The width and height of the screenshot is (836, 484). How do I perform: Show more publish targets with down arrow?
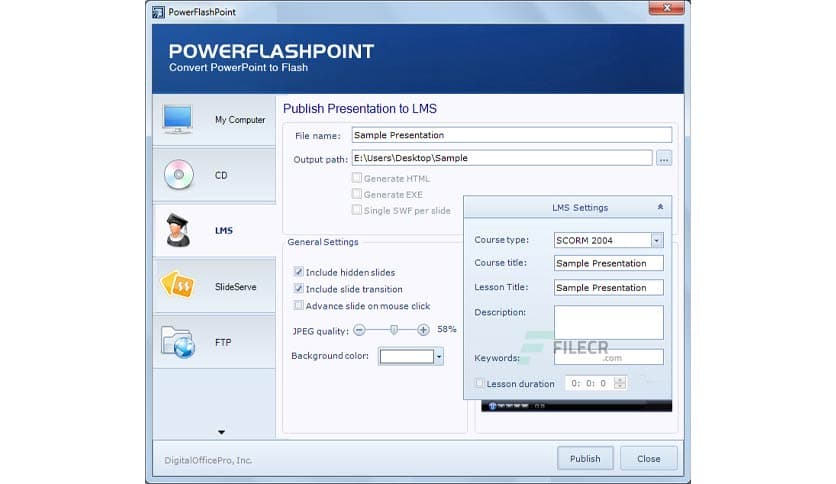point(221,432)
